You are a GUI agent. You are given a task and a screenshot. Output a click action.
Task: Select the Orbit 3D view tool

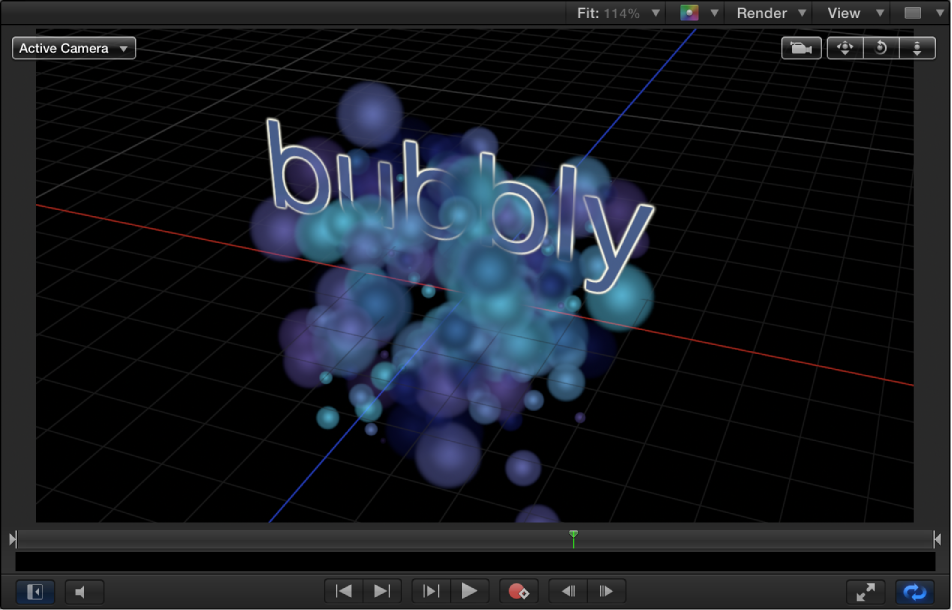pos(880,48)
